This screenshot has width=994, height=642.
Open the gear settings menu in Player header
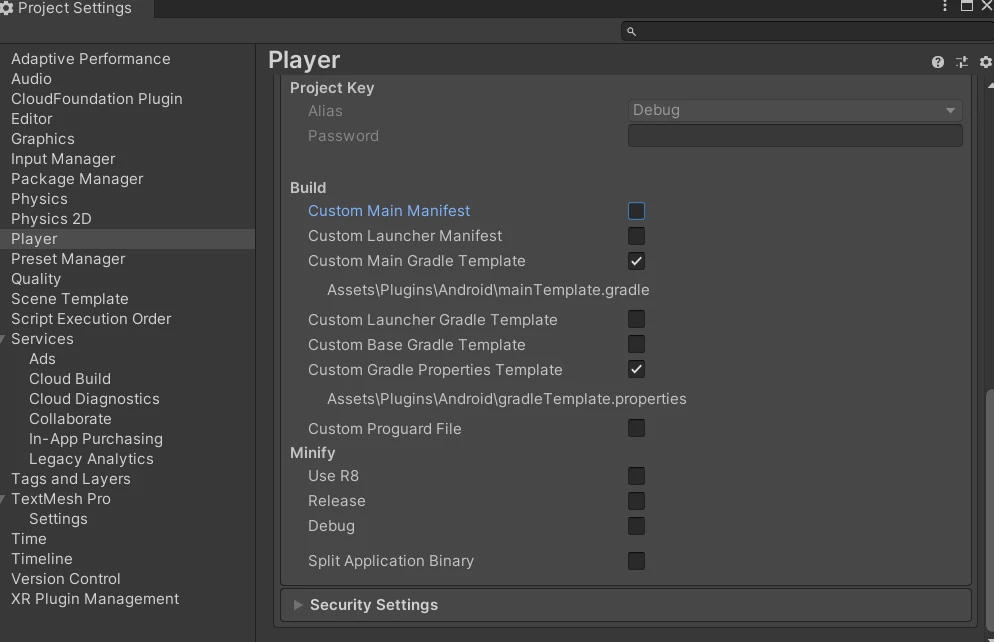click(986, 61)
